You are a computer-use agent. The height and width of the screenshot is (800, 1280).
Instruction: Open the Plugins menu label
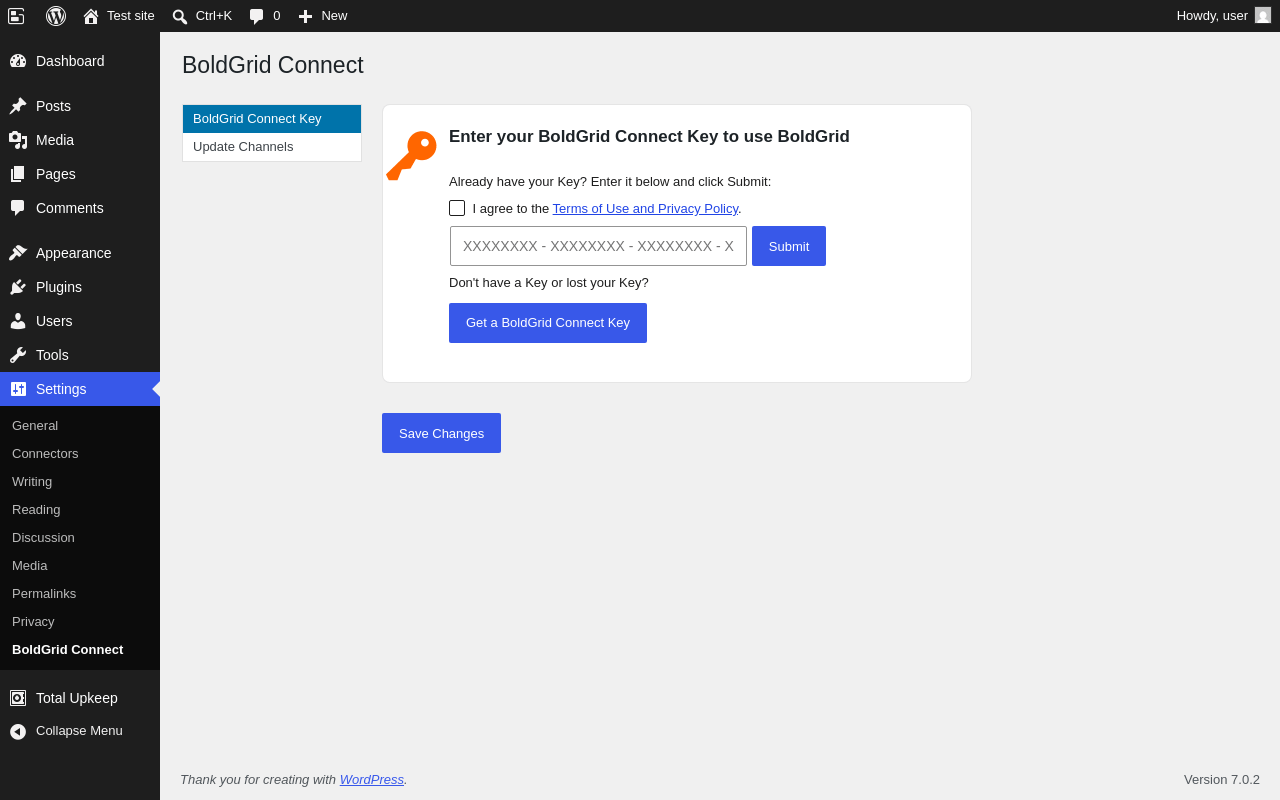click(x=59, y=287)
